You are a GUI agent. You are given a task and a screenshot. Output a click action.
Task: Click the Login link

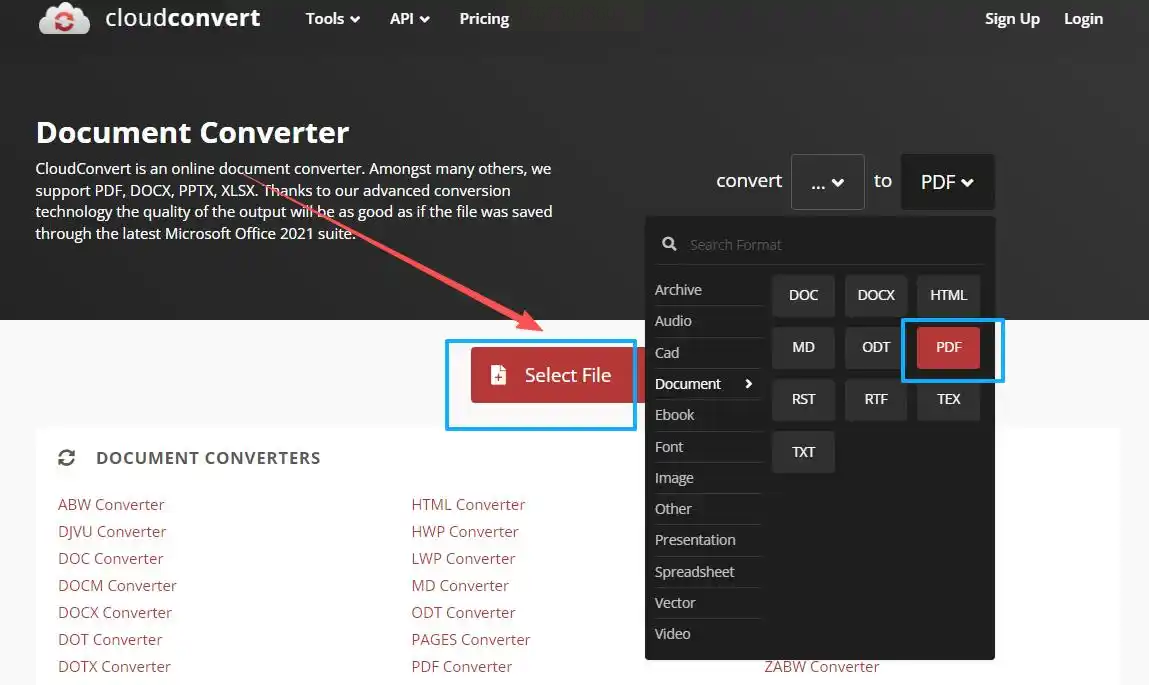[x=1083, y=19]
